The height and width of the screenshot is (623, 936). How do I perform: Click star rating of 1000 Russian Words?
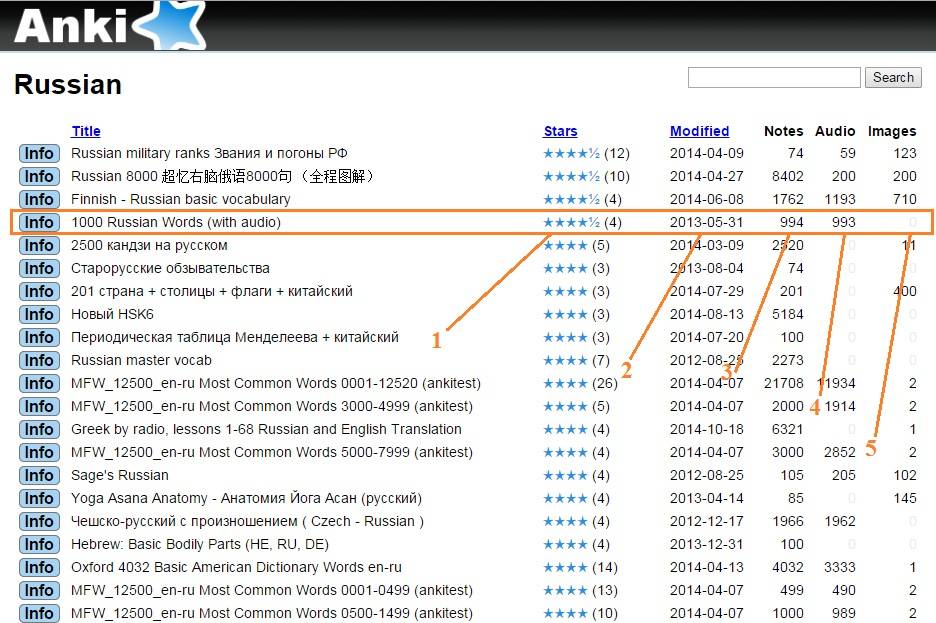[x=571, y=223]
